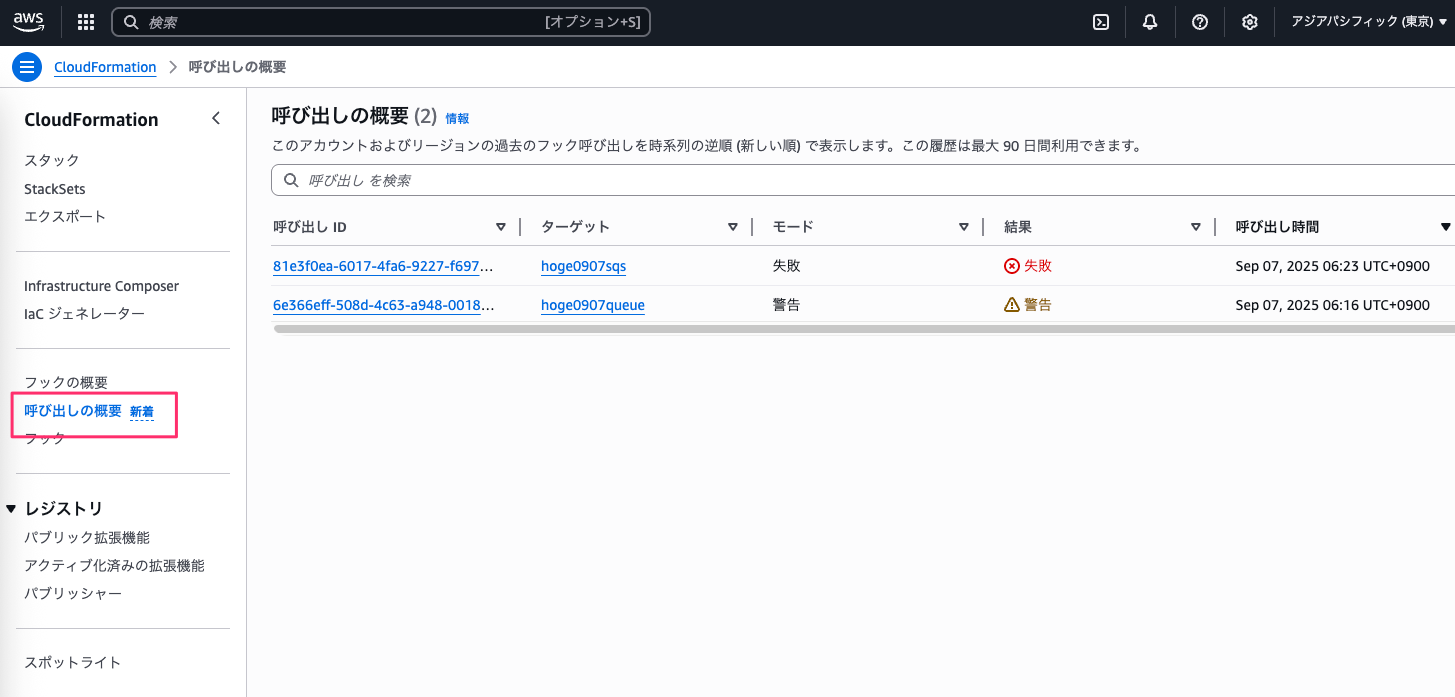The width and height of the screenshot is (1455, 697).
Task: Click the 情報 info link beside the heading
Action: (x=457, y=118)
